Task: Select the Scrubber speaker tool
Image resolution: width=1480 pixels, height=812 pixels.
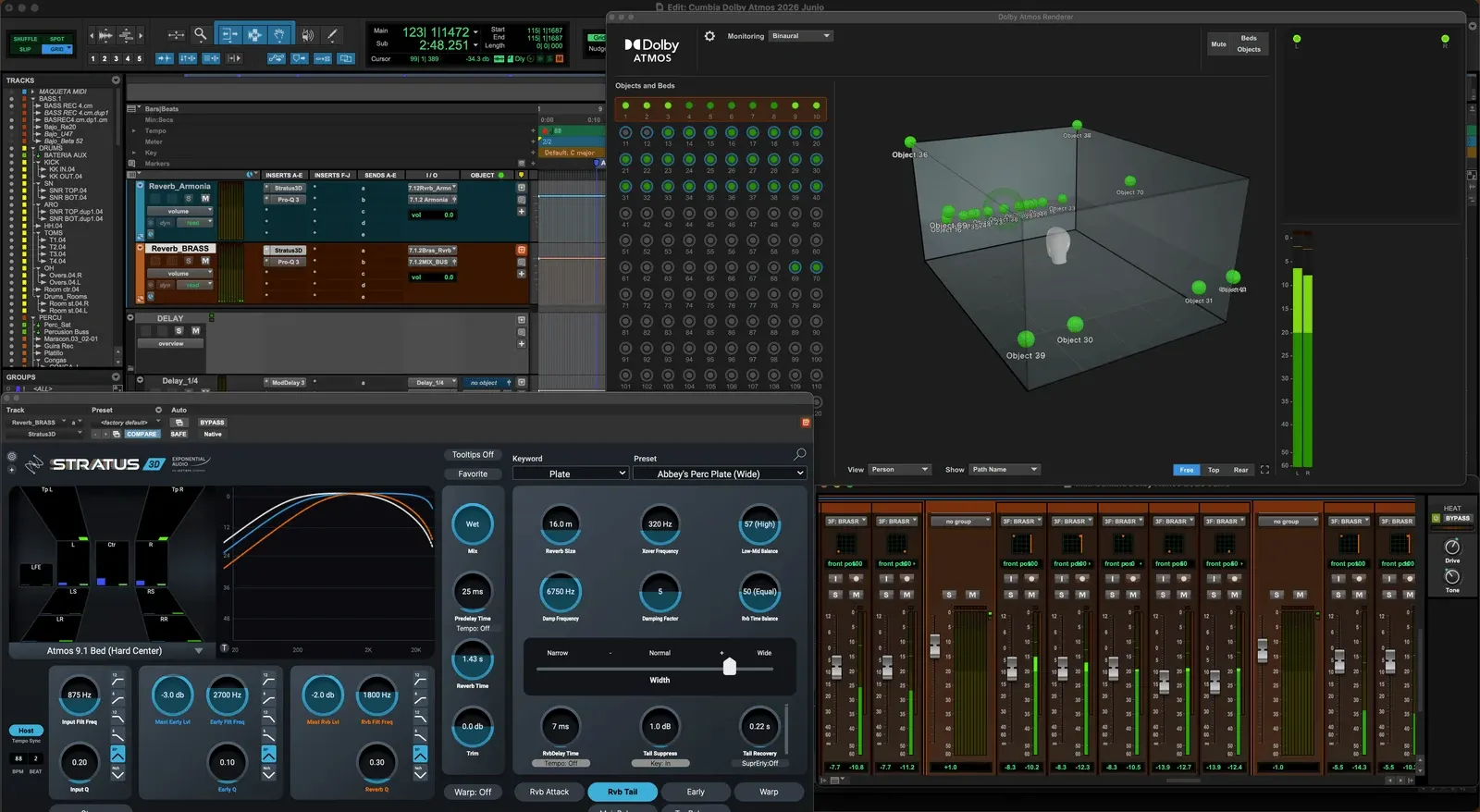Action: coord(307,35)
